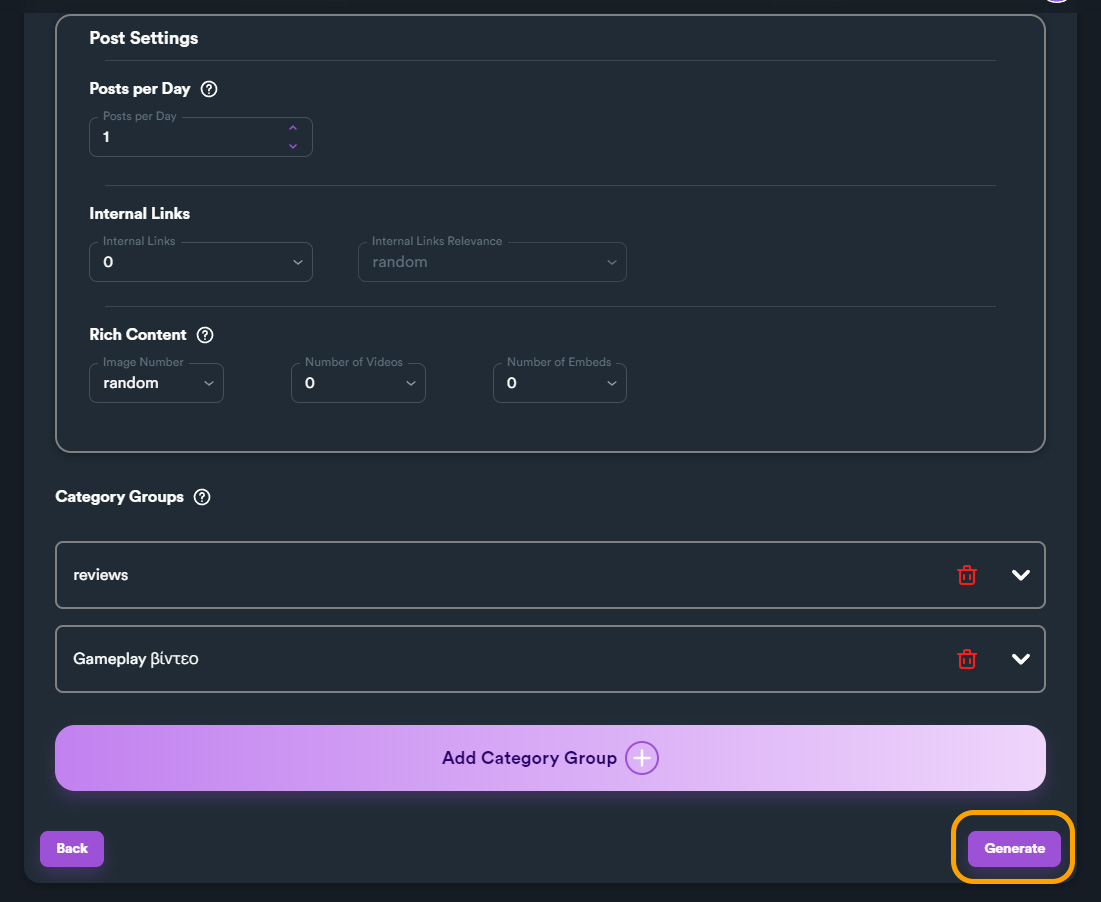Expand the reviews category group
The width and height of the screenshot is (1101, 902).
[1020, 575]
